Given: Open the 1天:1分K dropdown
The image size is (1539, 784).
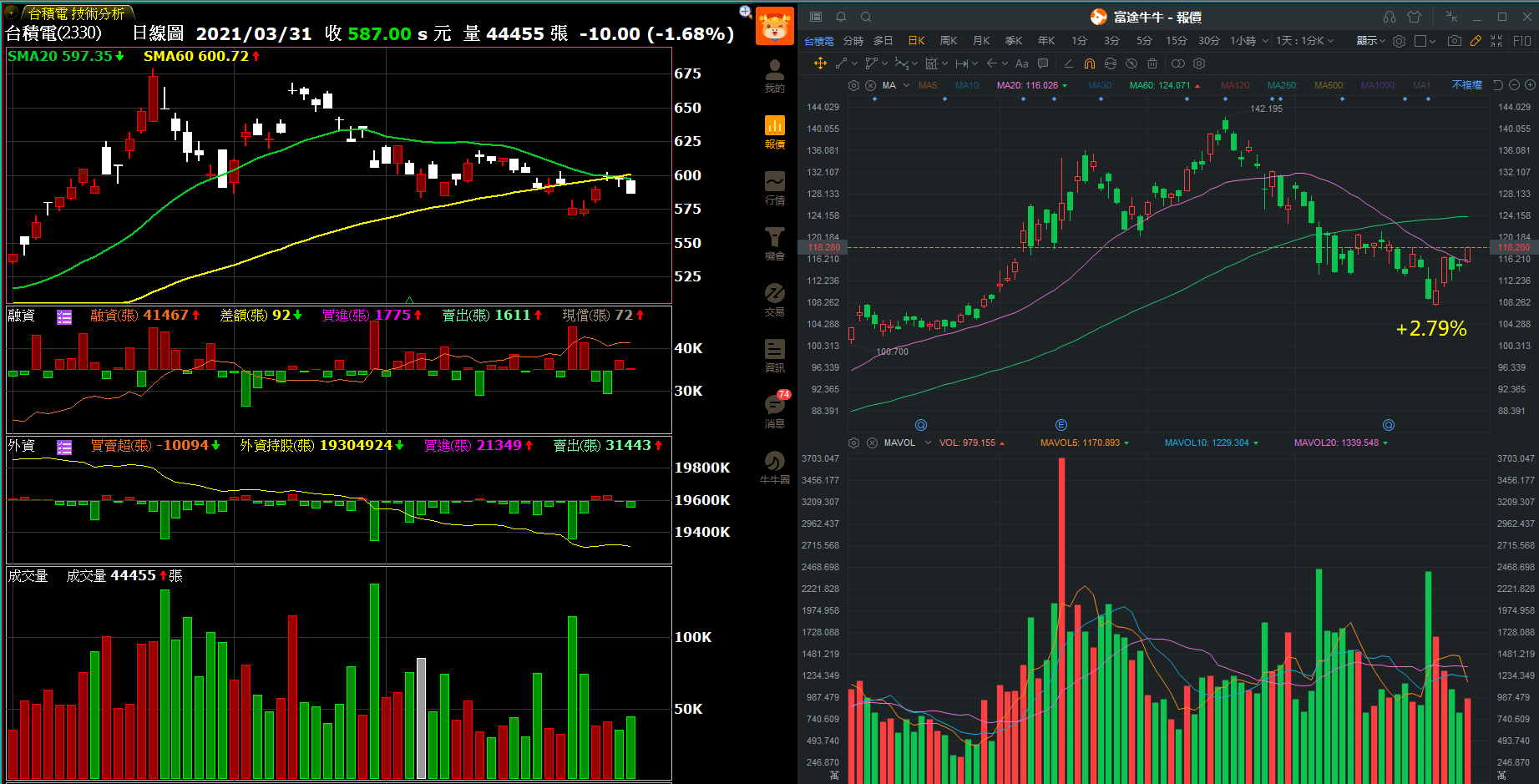Looking at the screenshot, I should coord(1304,41).
